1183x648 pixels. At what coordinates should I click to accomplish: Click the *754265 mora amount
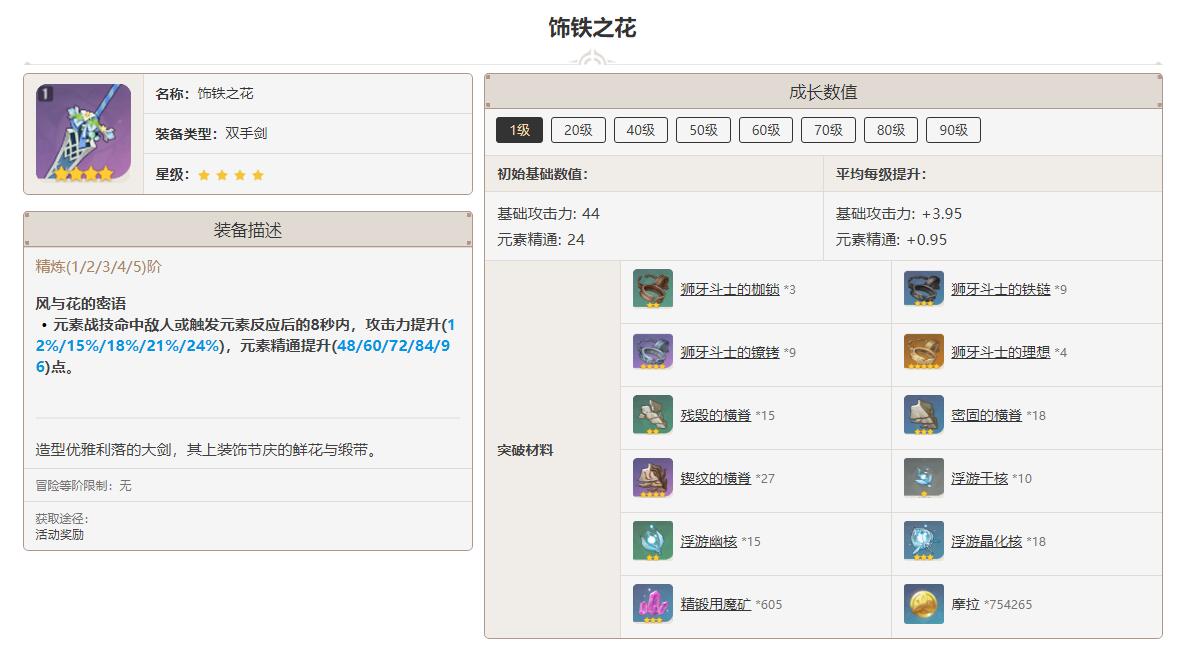click(x=1008, y=605)
